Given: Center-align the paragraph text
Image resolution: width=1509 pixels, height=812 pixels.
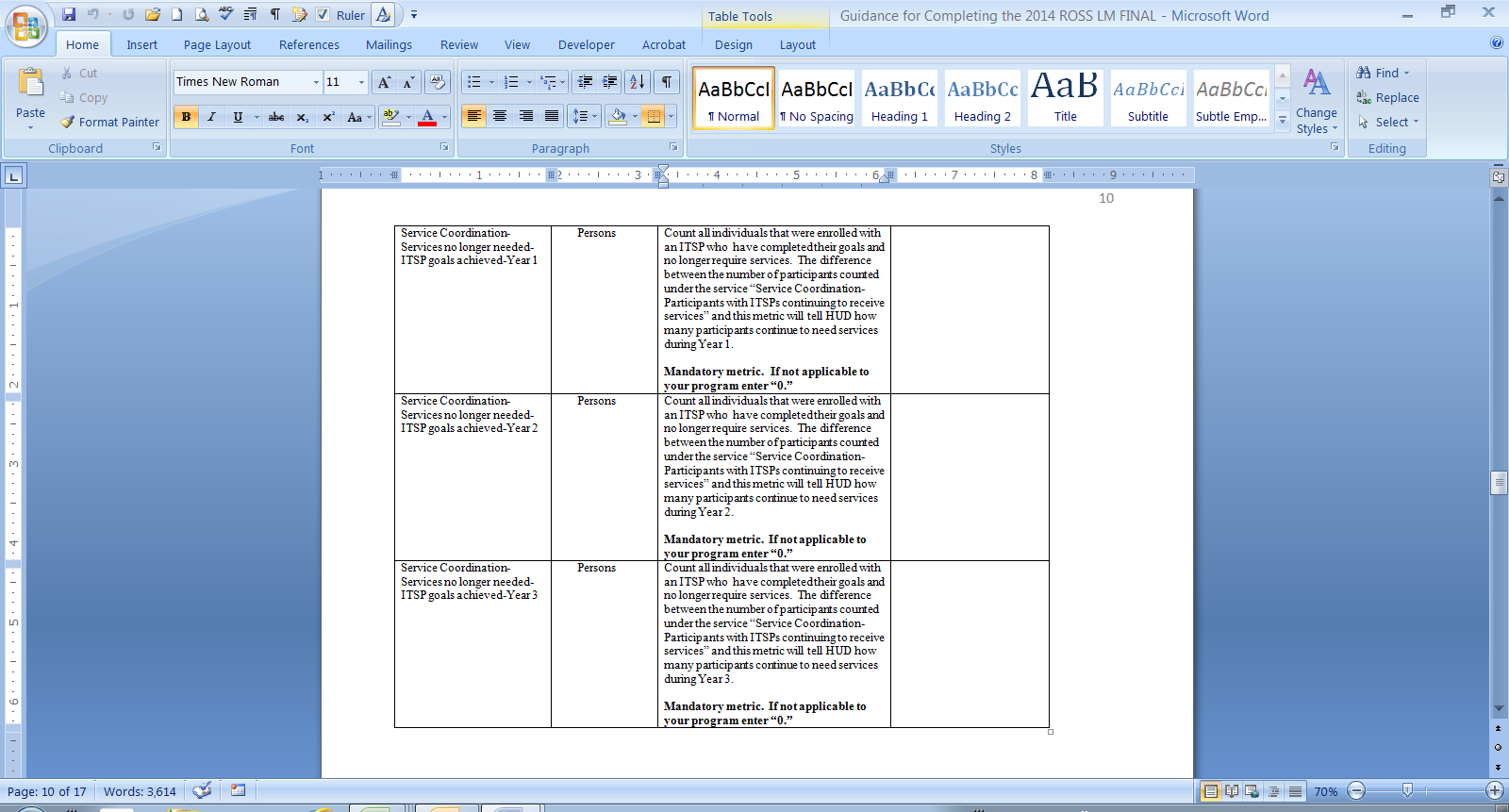Looking at the screenshot, I should pyautogui.click(x=500, y=116).
